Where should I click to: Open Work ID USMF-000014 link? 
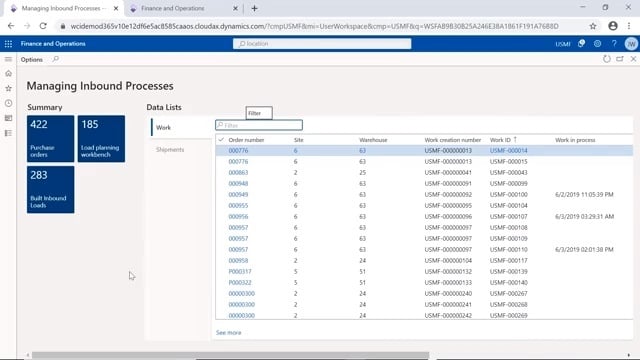pyautogui.click(x=509, y=151)
